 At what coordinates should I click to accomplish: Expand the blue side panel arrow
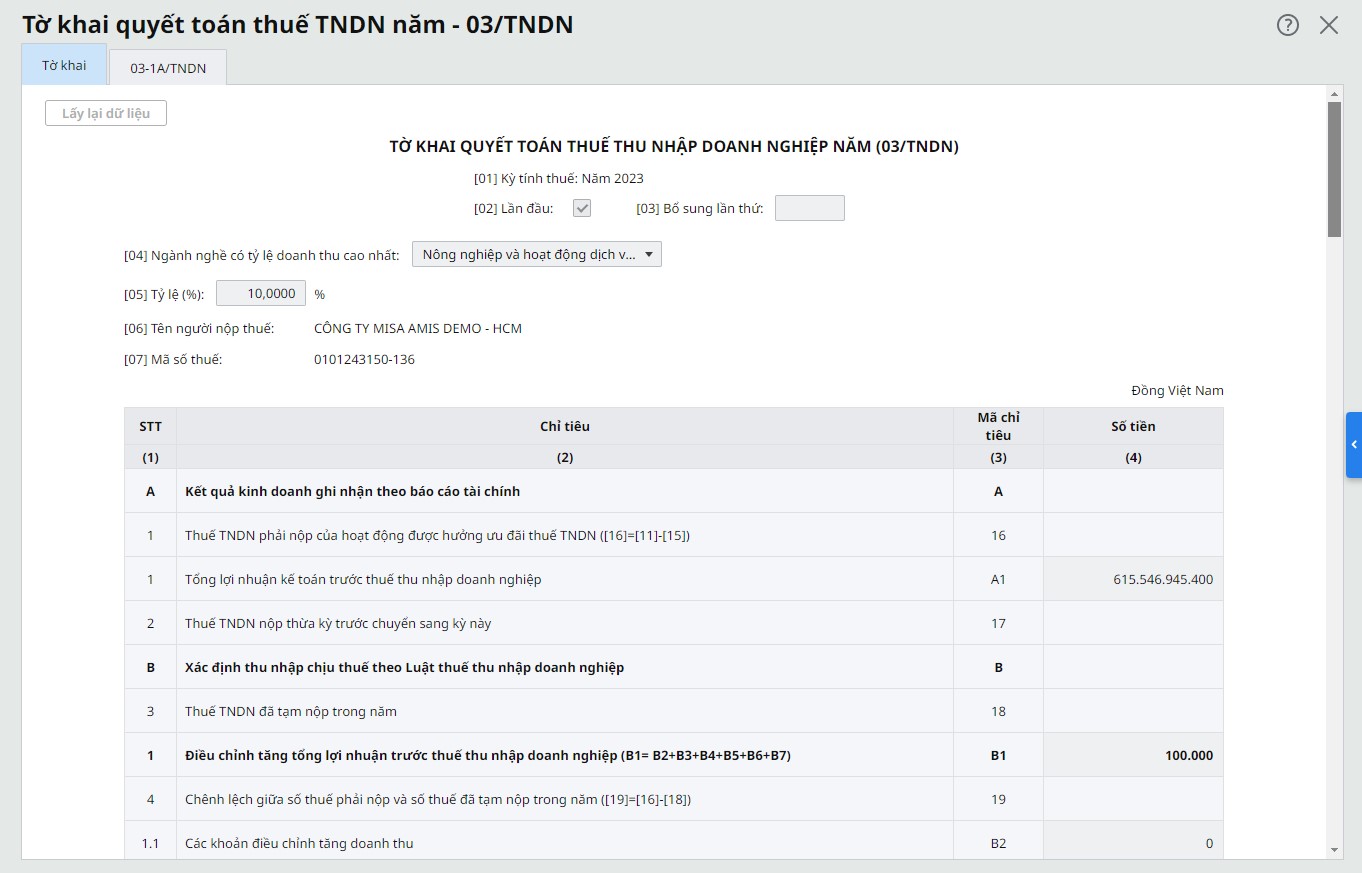click(x=1354, y=444)
